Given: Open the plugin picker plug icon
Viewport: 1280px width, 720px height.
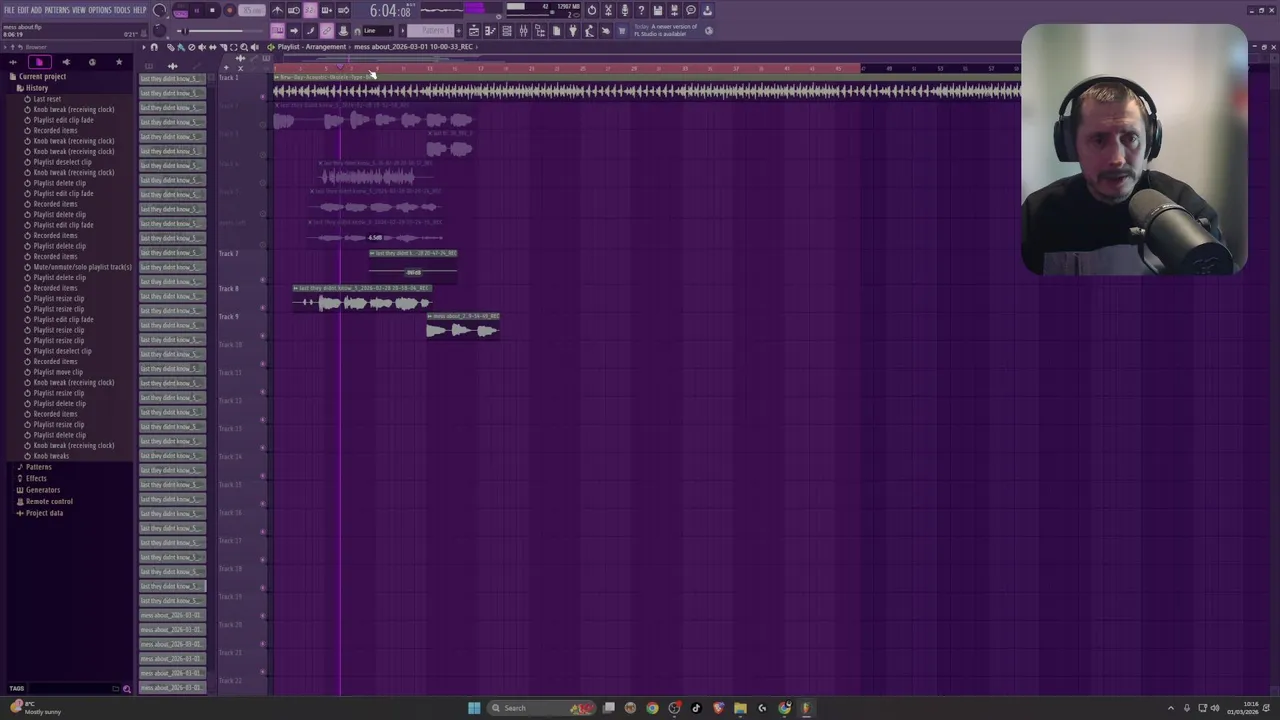Looking at the screenshot, I should pos(573,31).
